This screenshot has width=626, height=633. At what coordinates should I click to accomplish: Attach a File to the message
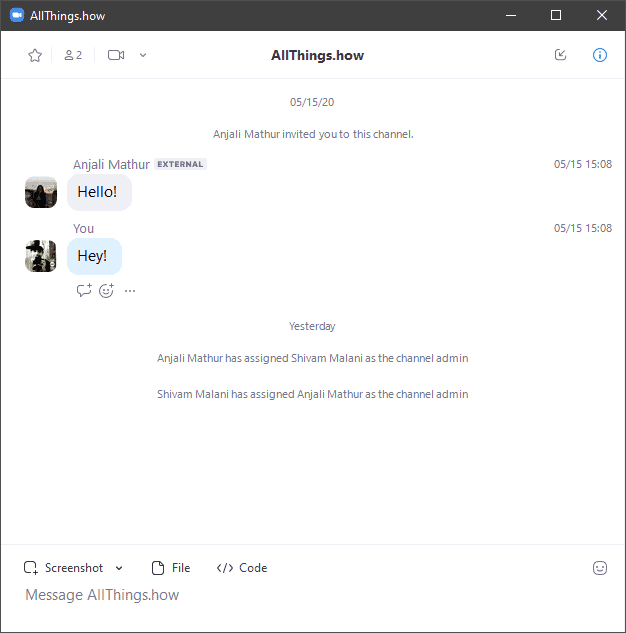171,568
